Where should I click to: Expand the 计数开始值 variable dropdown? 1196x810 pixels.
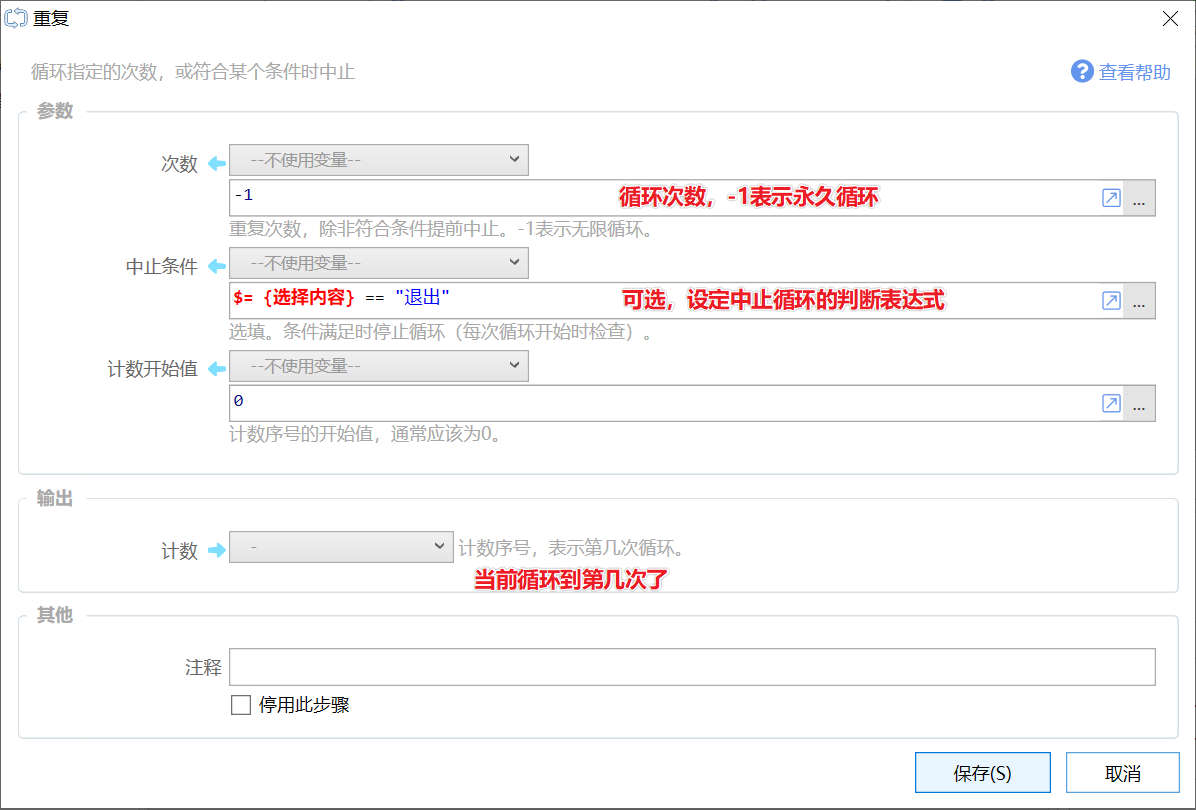coord(379,366)
